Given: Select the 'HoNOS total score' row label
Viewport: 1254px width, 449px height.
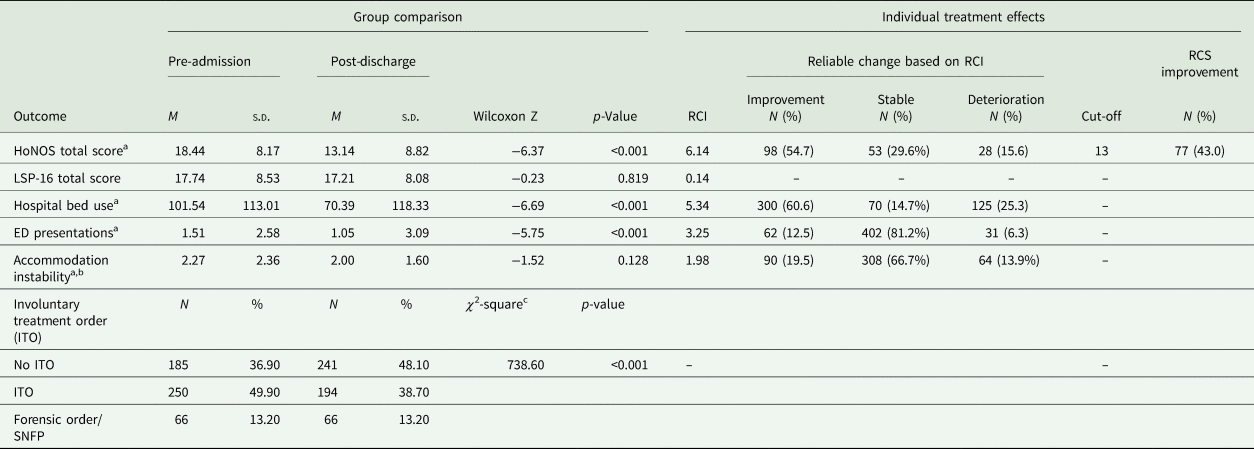Looking at the screenshot, I should (62, 151).
